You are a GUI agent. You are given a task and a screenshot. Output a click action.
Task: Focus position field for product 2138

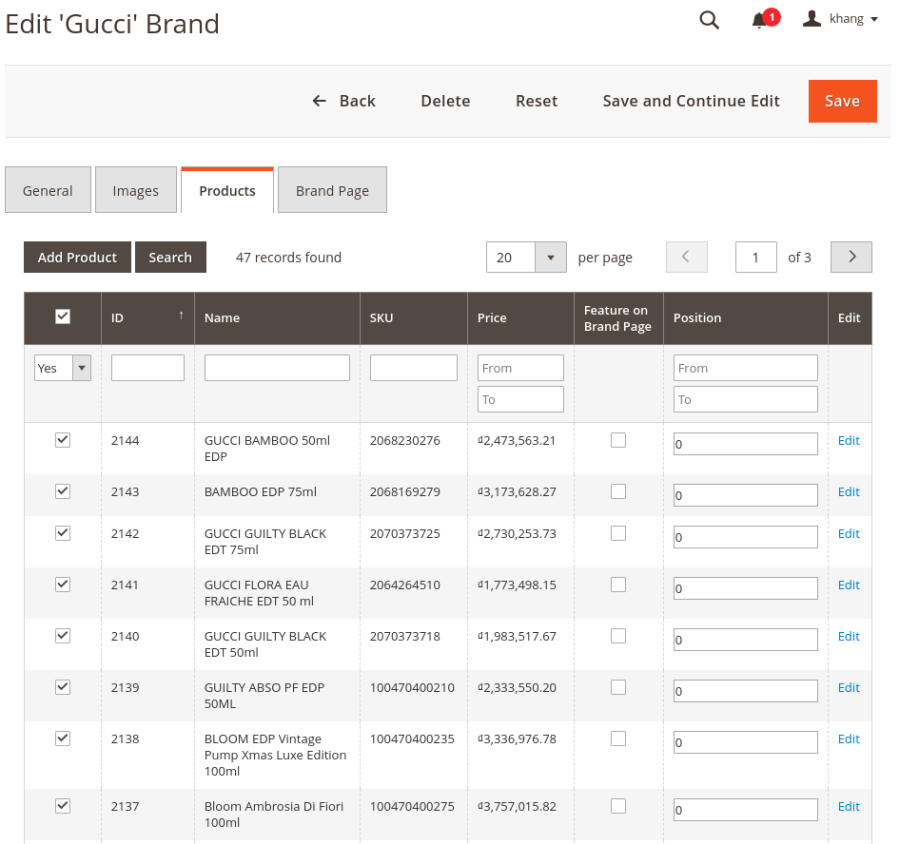point(745,742)
